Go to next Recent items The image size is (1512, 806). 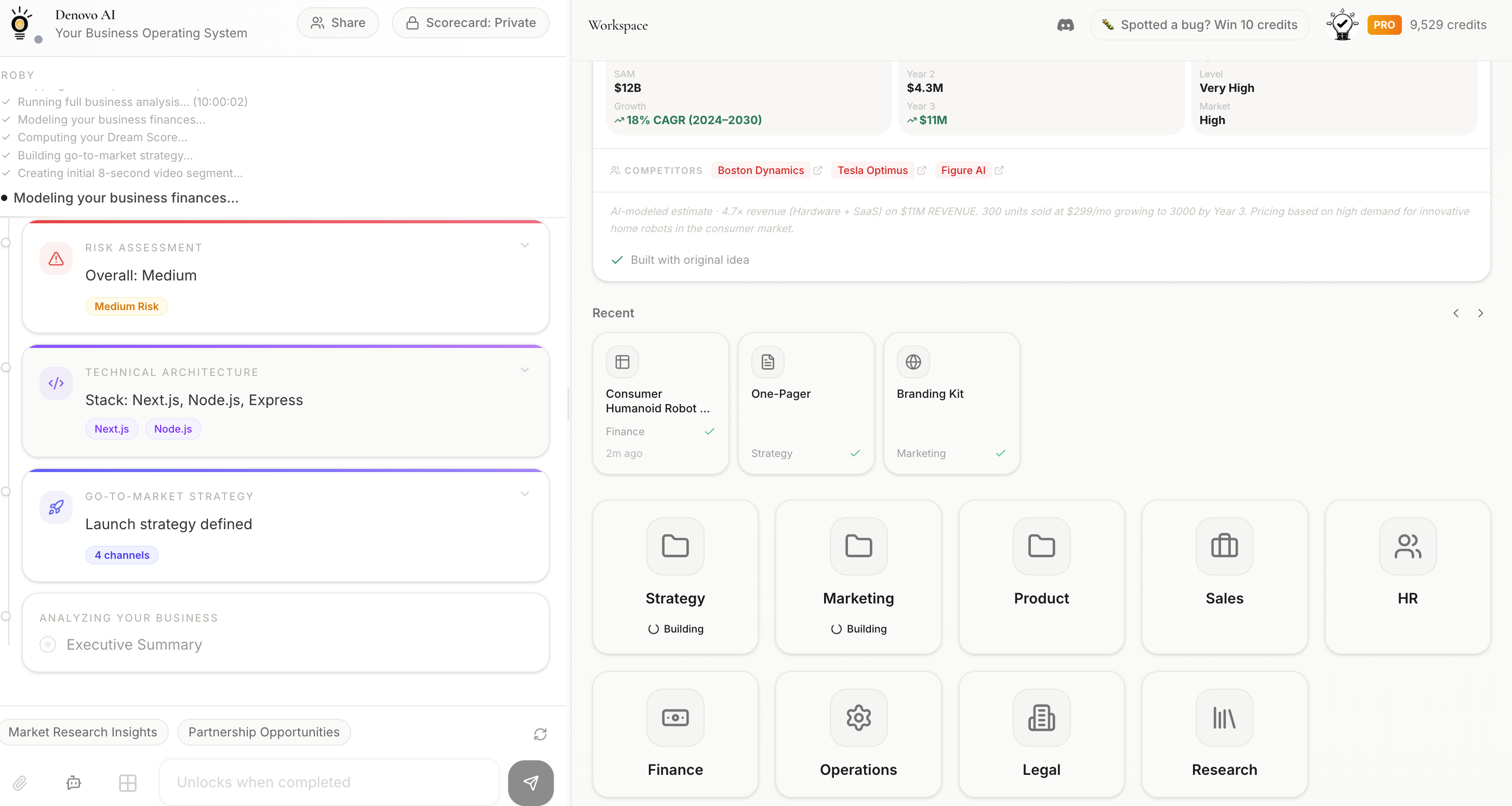click(1480, 313)
